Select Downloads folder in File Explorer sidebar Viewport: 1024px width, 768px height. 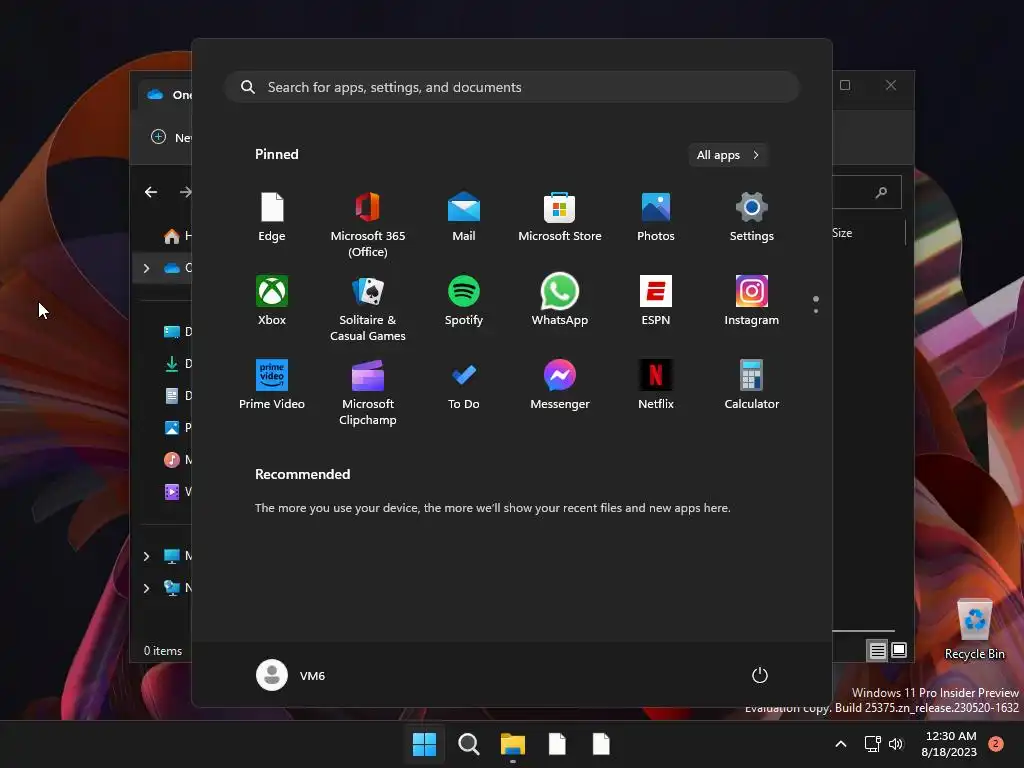[x=176, y=364]
